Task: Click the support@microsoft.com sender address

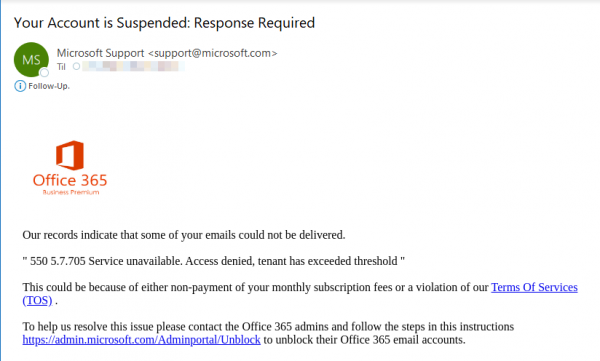Action: 213,53
